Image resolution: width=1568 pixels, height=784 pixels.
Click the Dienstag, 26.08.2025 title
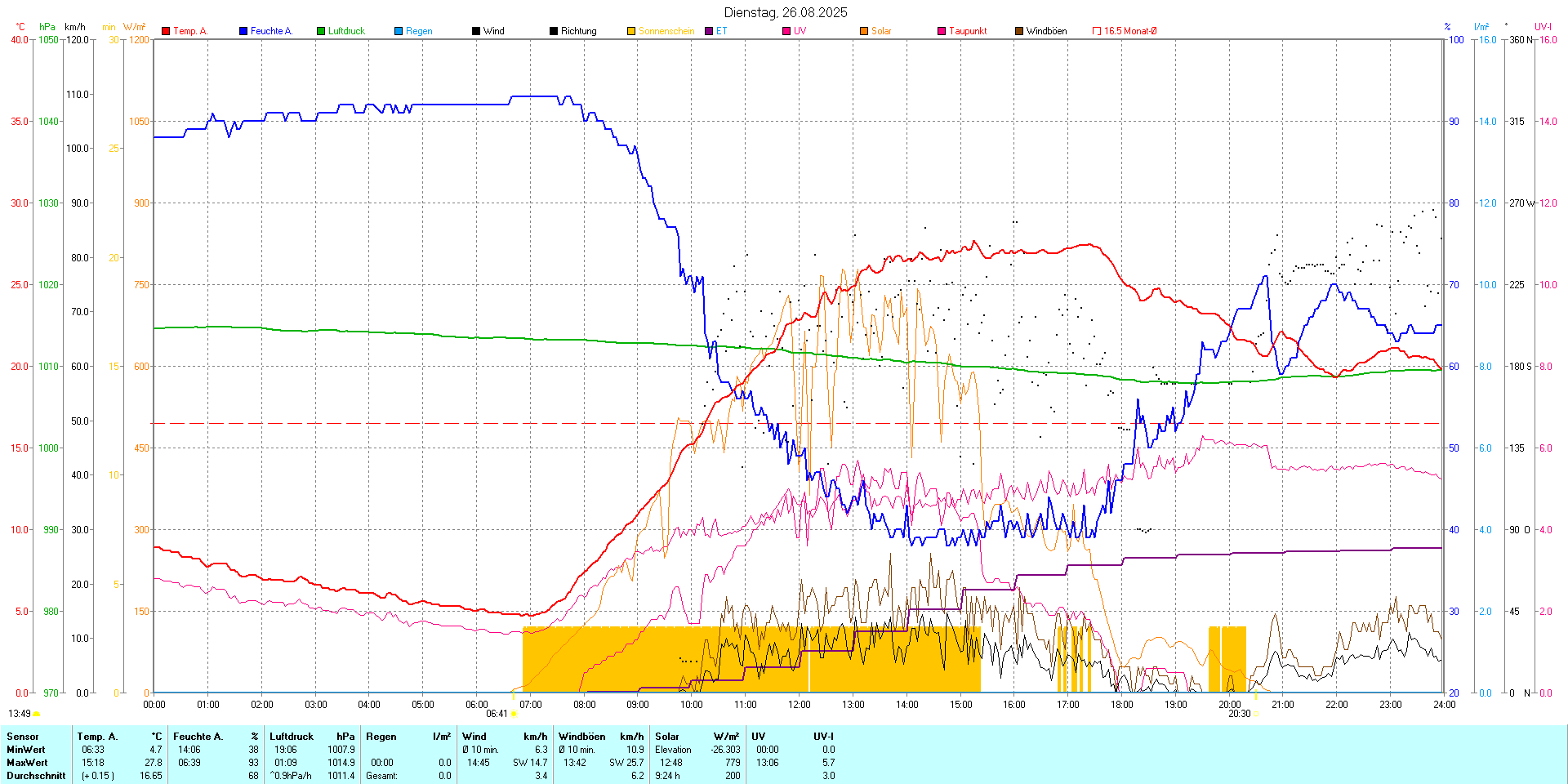786,12
